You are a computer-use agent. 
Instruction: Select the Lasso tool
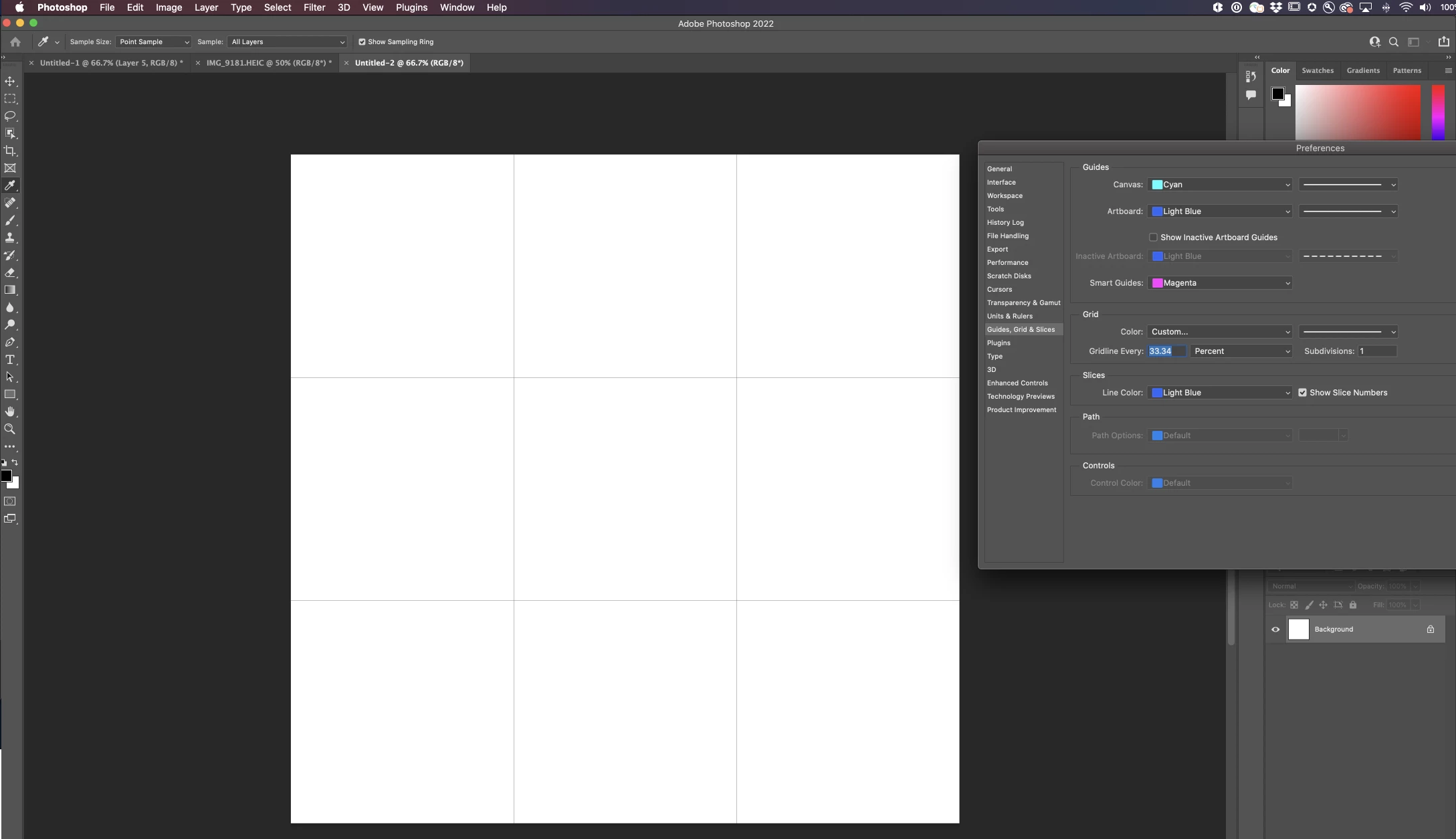[10, 116]
